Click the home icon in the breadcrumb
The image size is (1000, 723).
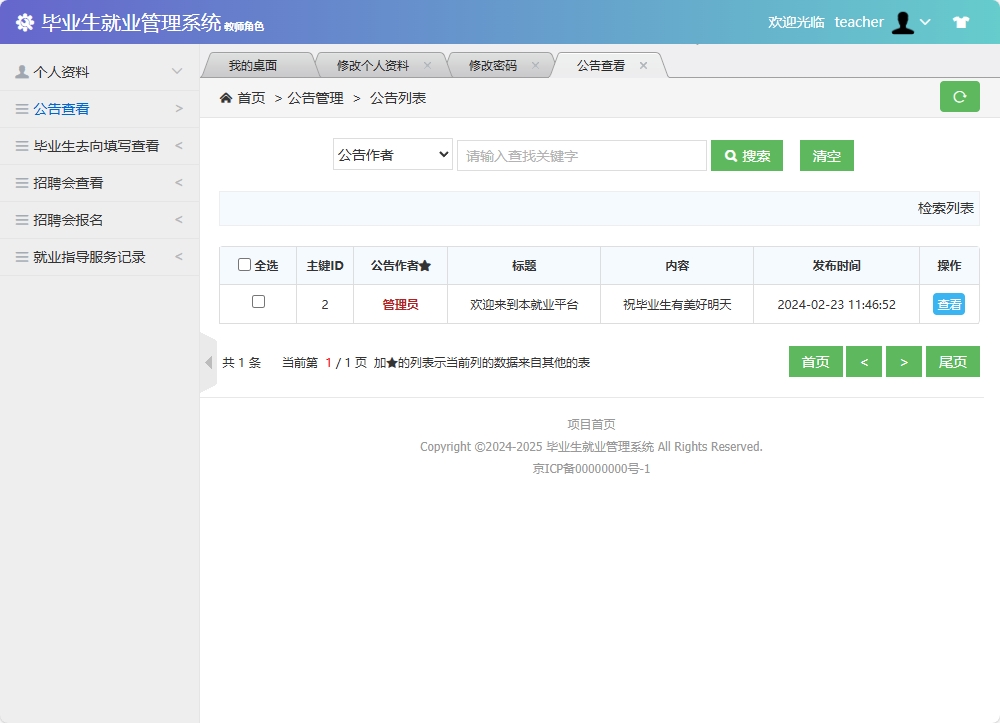(227, 98)
